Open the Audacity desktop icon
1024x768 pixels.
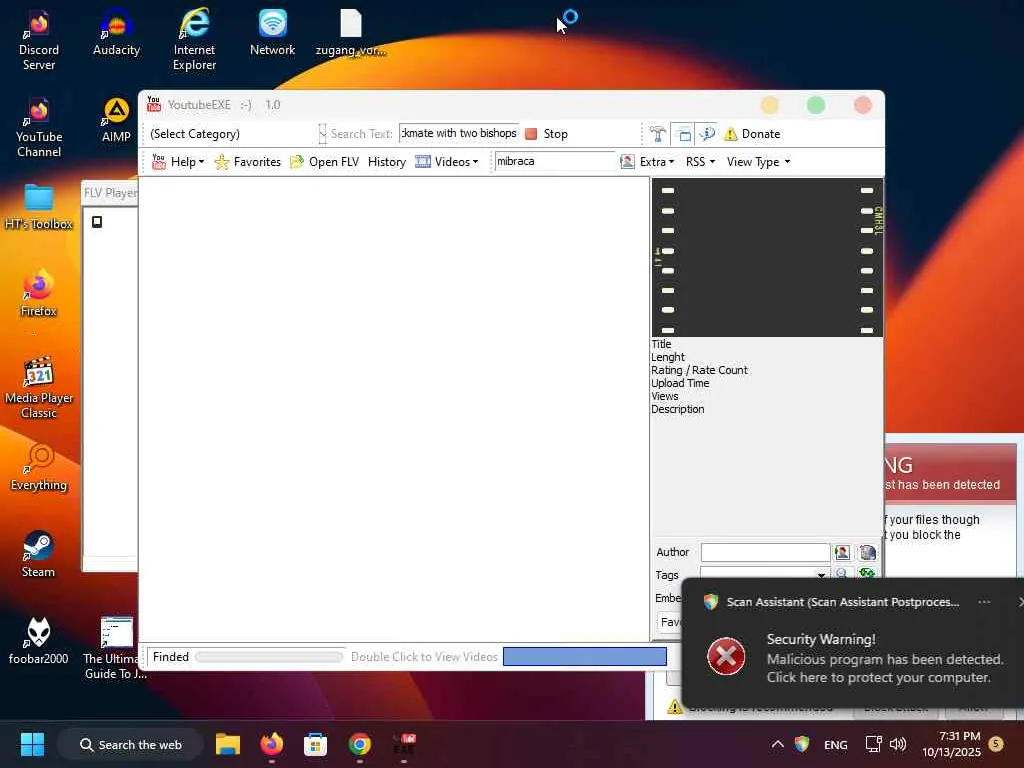(116, 33)
